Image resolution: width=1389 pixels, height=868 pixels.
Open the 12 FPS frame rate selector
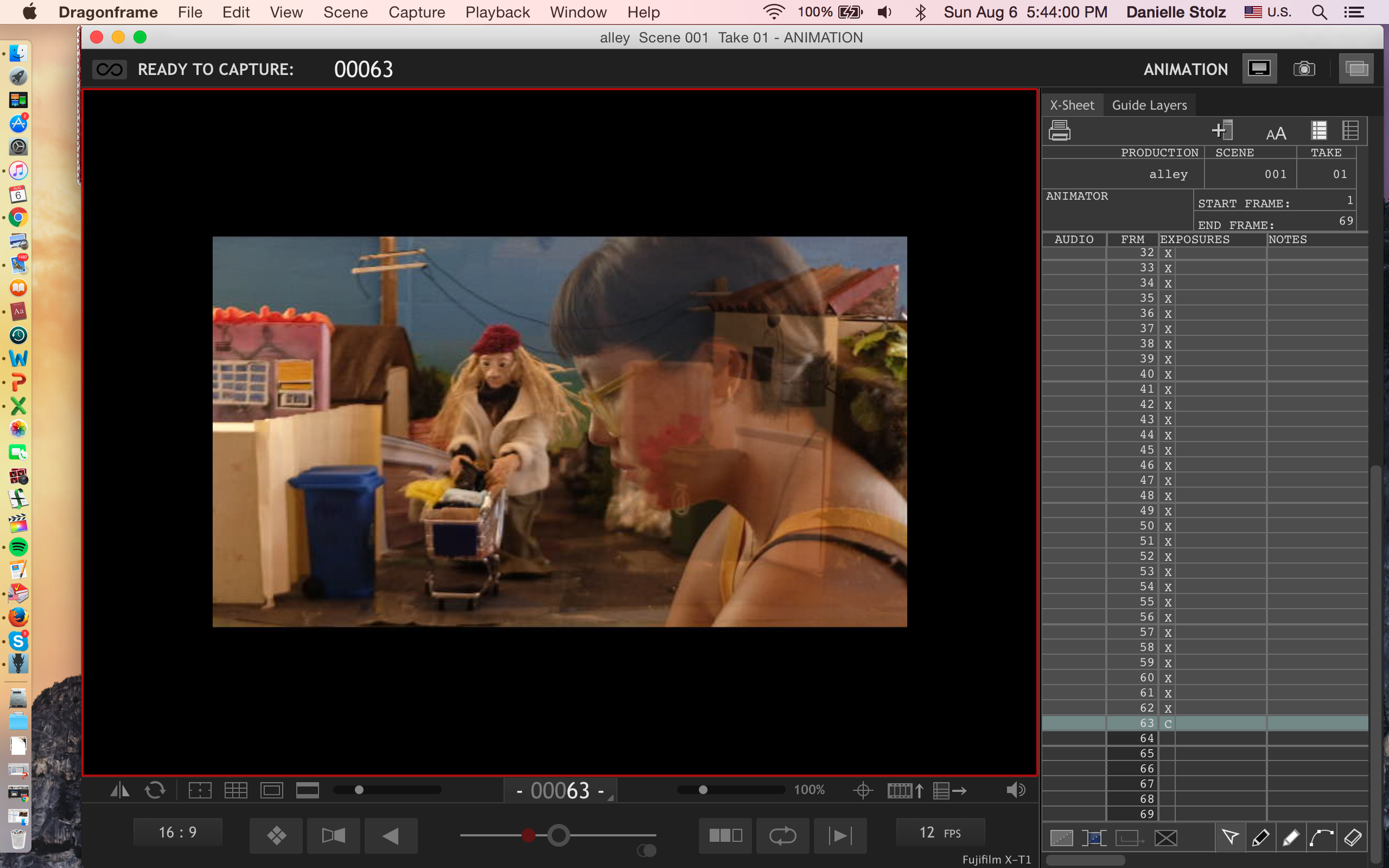[940, 832]
